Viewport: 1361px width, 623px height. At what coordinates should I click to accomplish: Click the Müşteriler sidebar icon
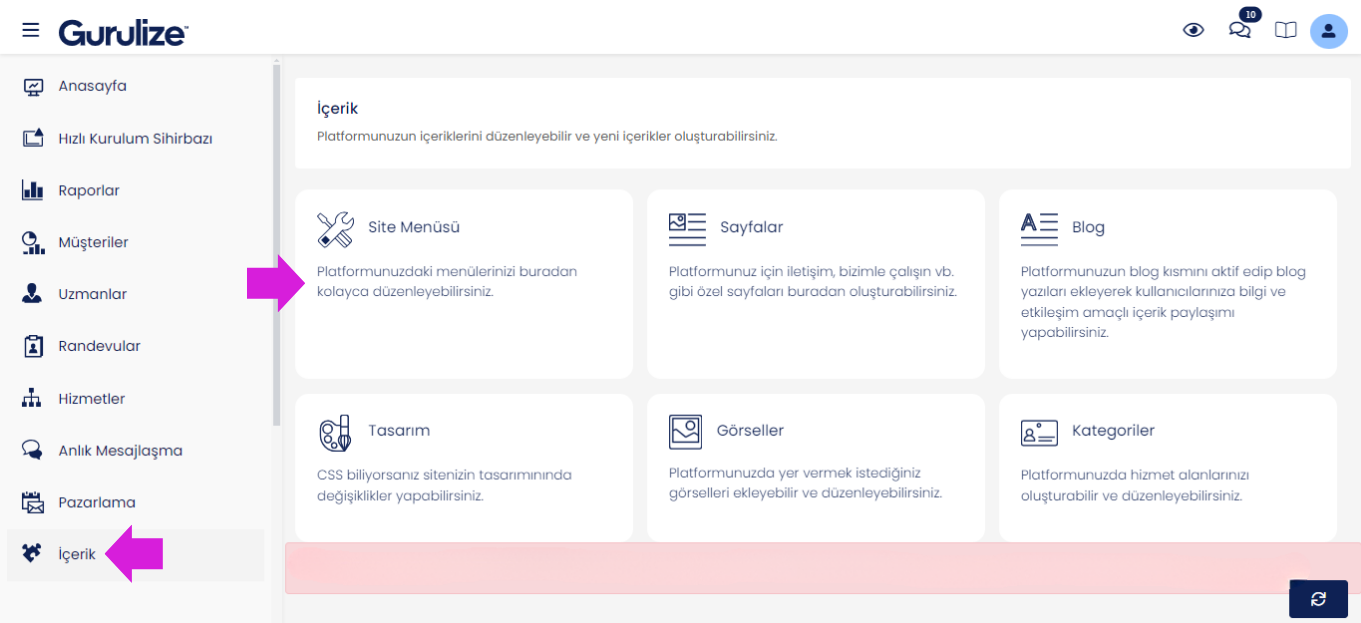point(33,242)
